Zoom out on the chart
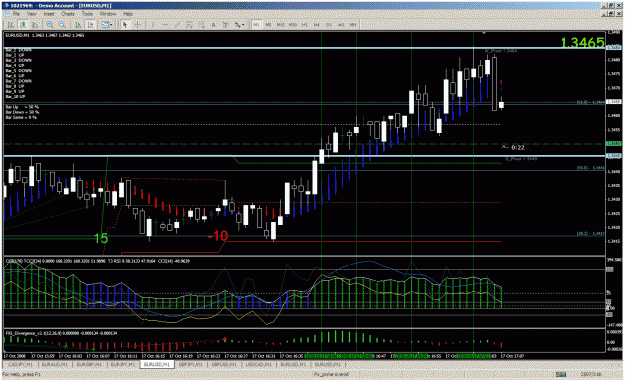The width and height of the screenshot is (625, 380). [x=62, y=25]
